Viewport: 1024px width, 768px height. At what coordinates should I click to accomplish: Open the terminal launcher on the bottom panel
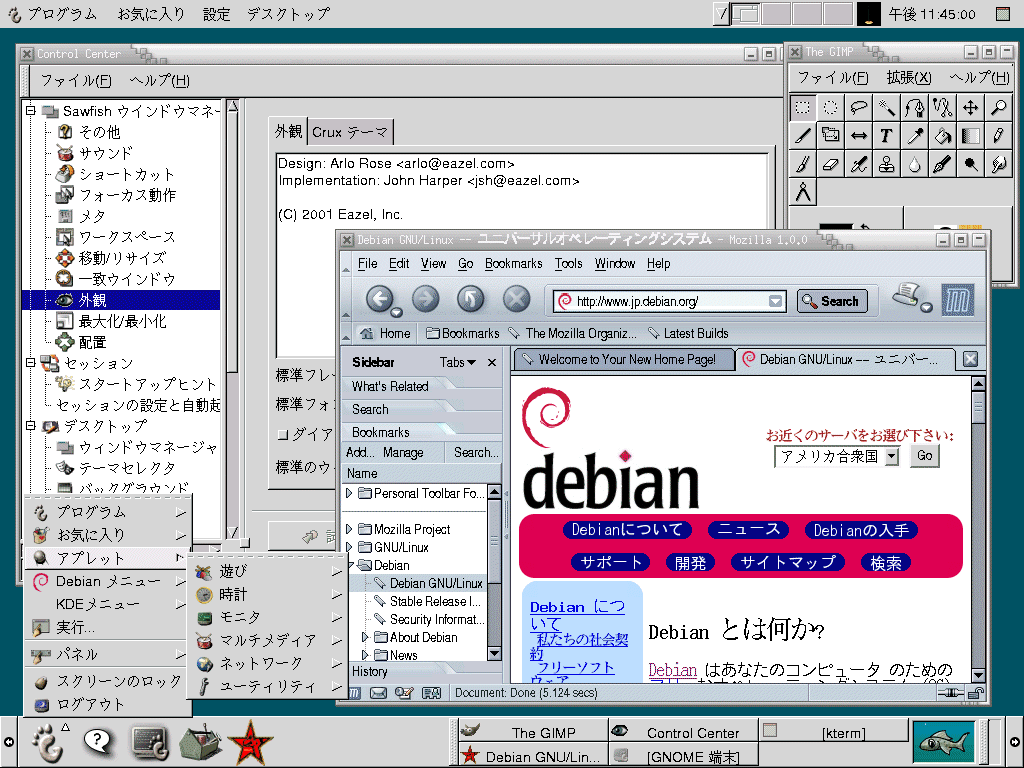150,744
